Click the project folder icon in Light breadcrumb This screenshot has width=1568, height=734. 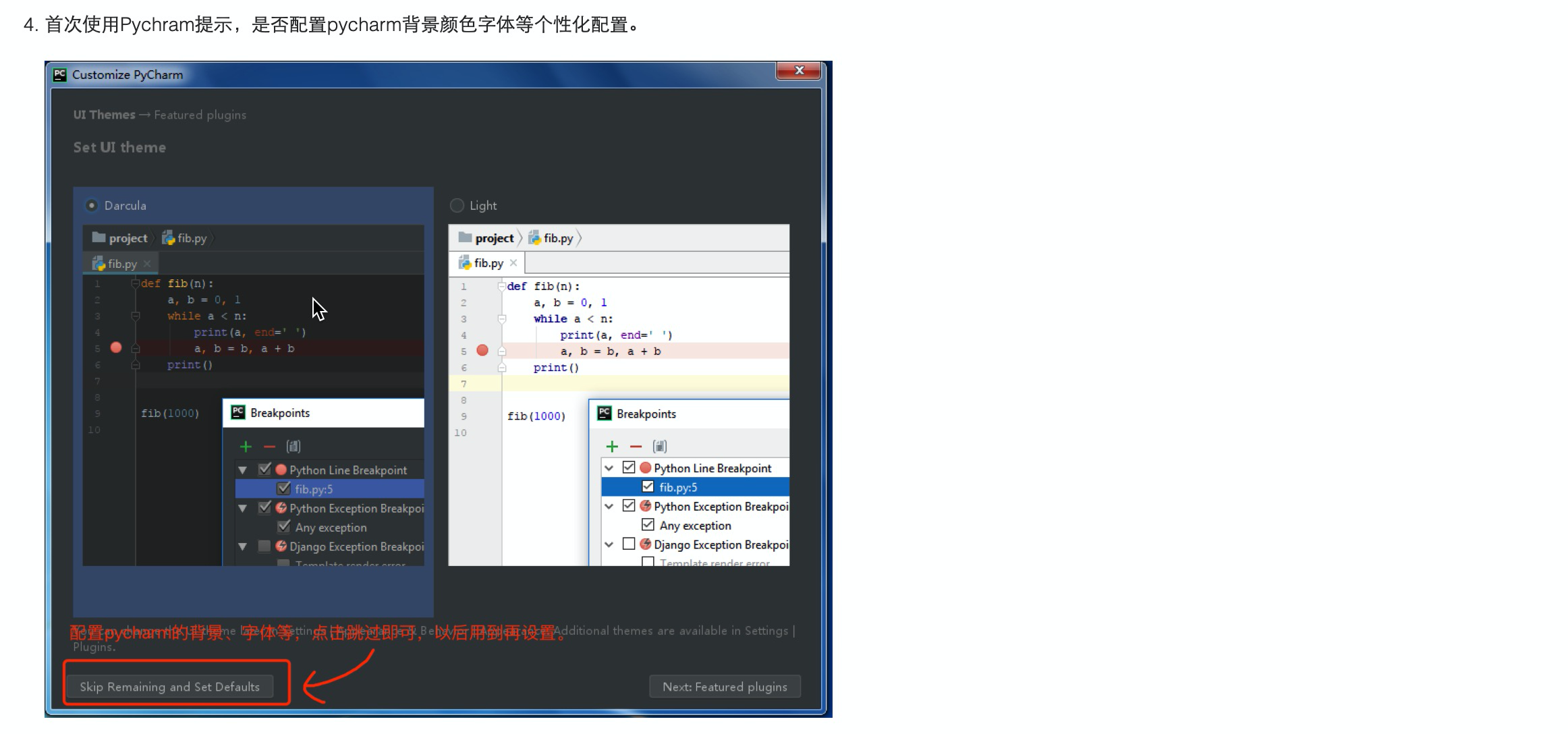tap(465, 237)
